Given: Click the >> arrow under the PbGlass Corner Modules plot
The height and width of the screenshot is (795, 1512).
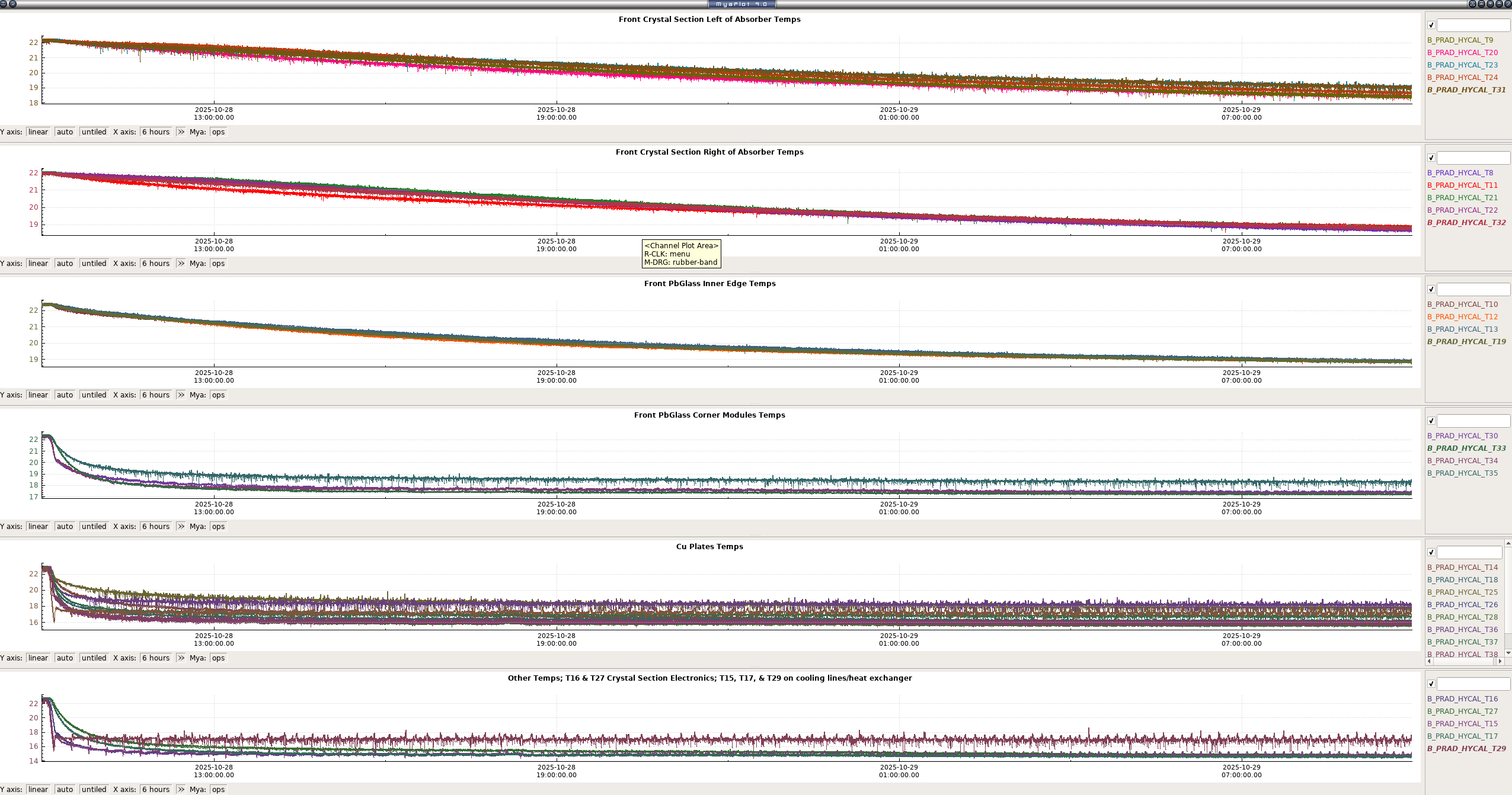Looking at the screenshot, I should (181, 527).
